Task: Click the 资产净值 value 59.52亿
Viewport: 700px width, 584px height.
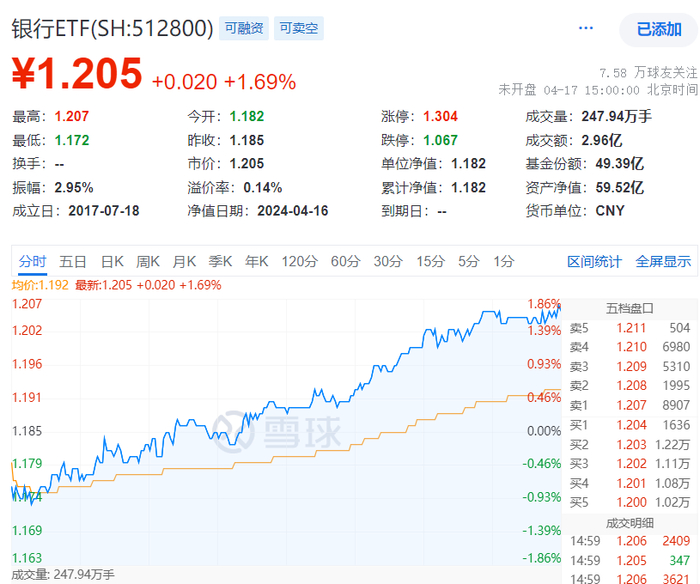Action: (x=619, y=188)
